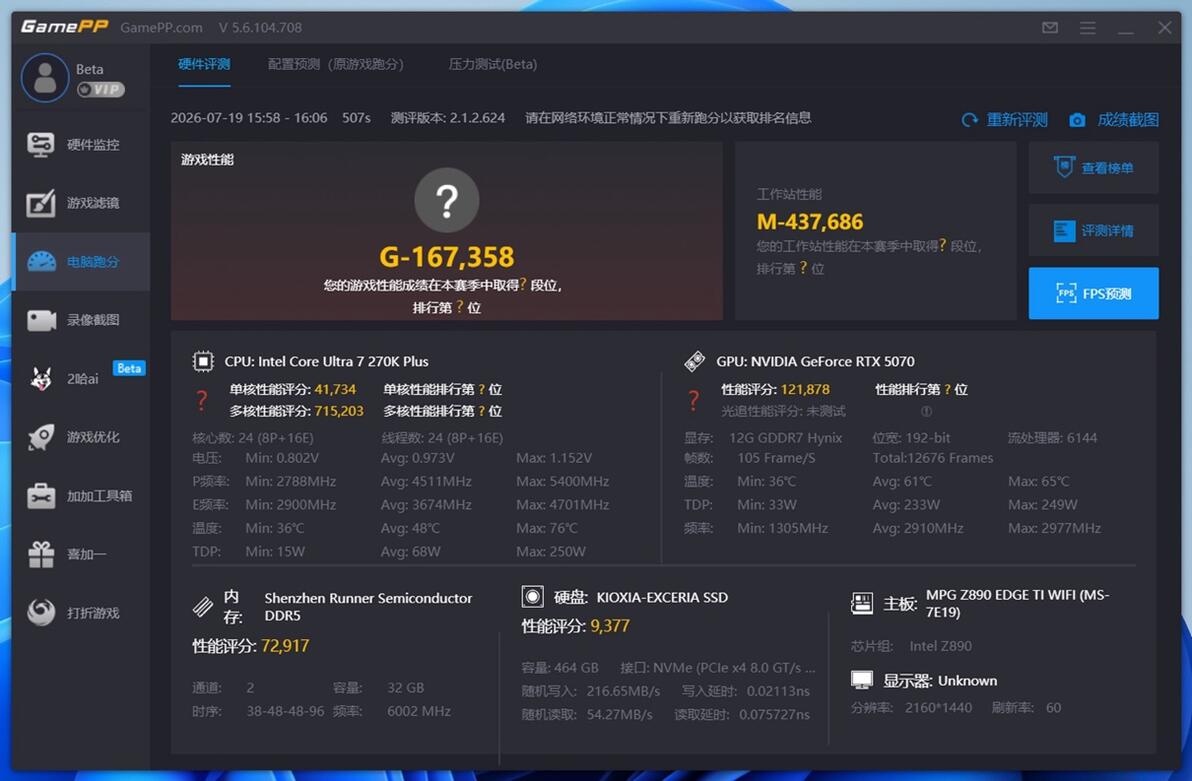
Task: Open the 录像截图 recording and screenshot section
Action: coord(81,320)
